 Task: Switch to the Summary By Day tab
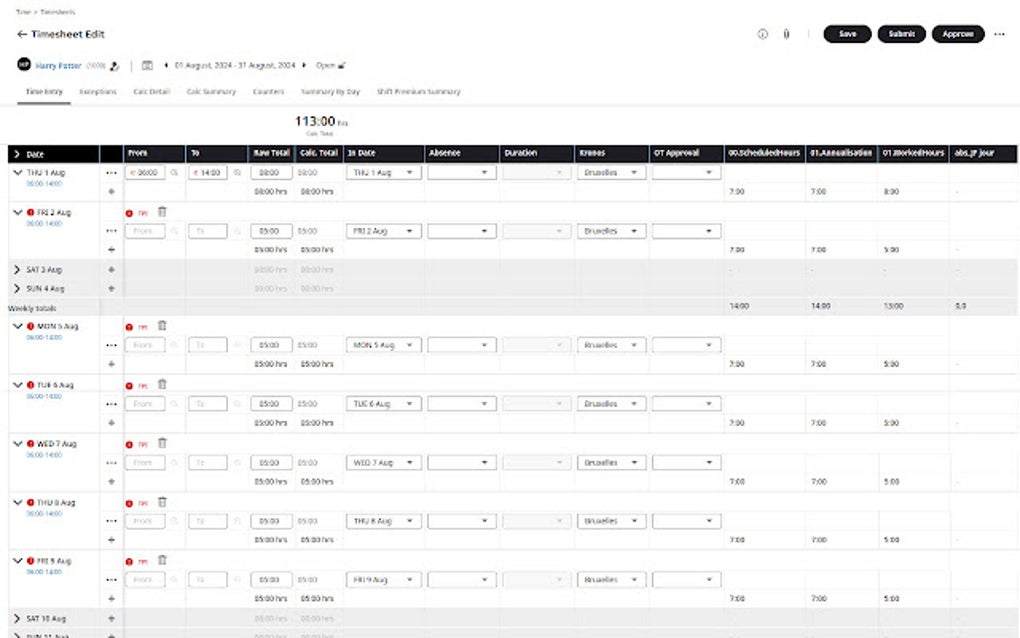(x=330, y=92)
